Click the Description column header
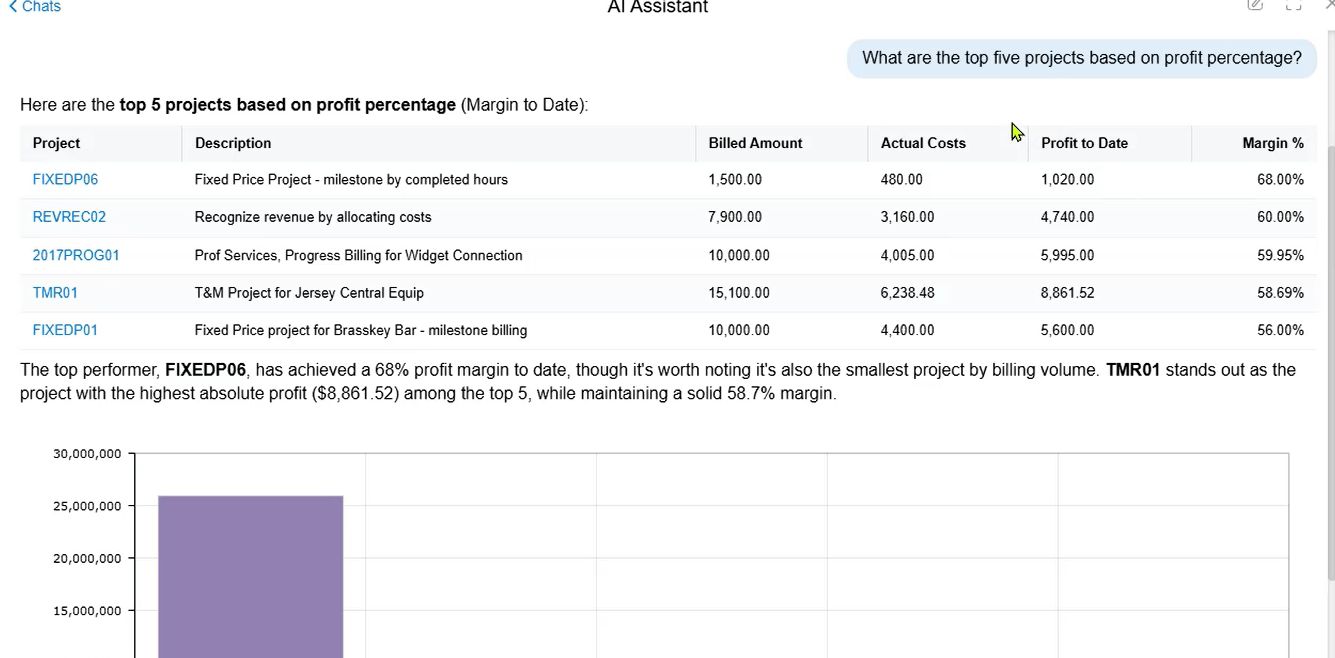 233,143
